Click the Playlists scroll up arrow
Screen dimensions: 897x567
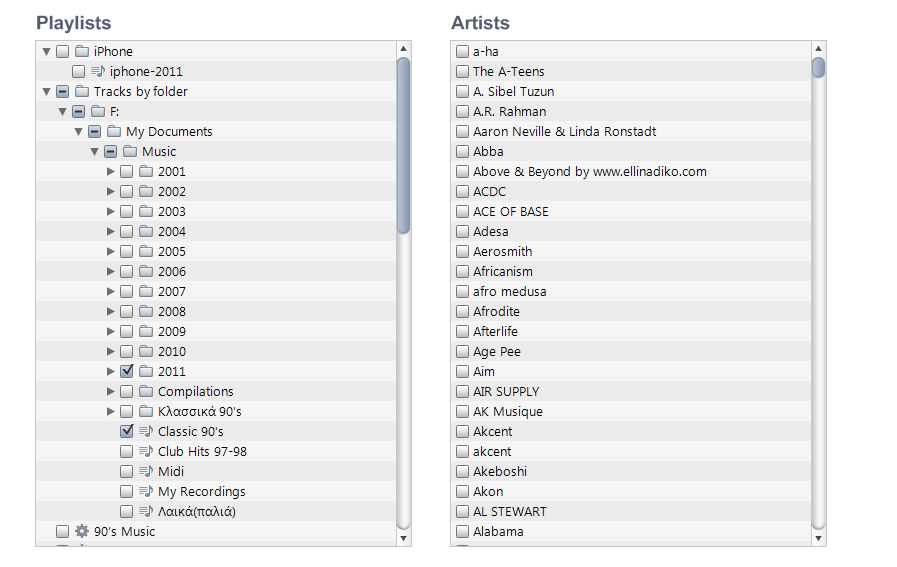tap(403, 49)
